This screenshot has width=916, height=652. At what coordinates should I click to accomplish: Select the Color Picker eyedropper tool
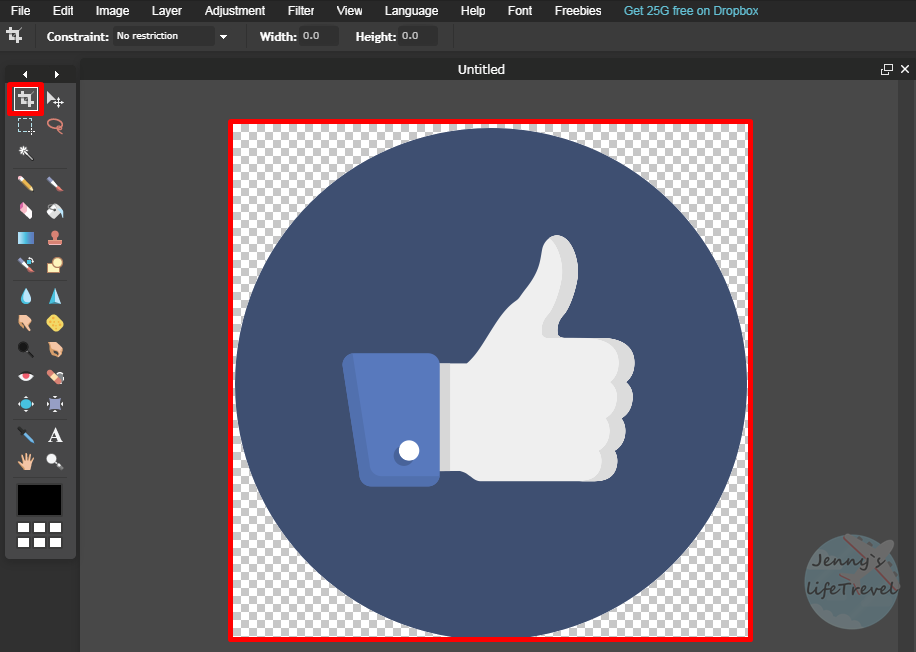(x=26, y=435)
